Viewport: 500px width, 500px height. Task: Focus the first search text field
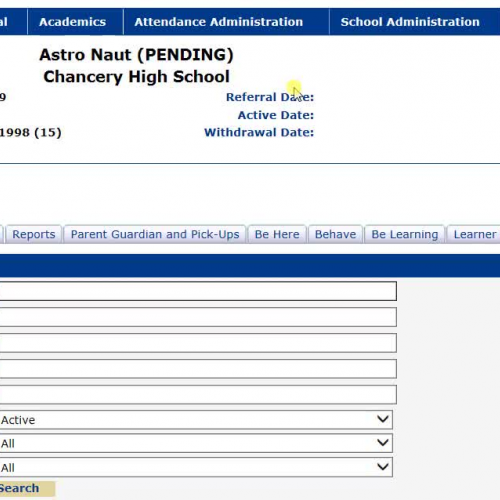(x=198, y=291)
